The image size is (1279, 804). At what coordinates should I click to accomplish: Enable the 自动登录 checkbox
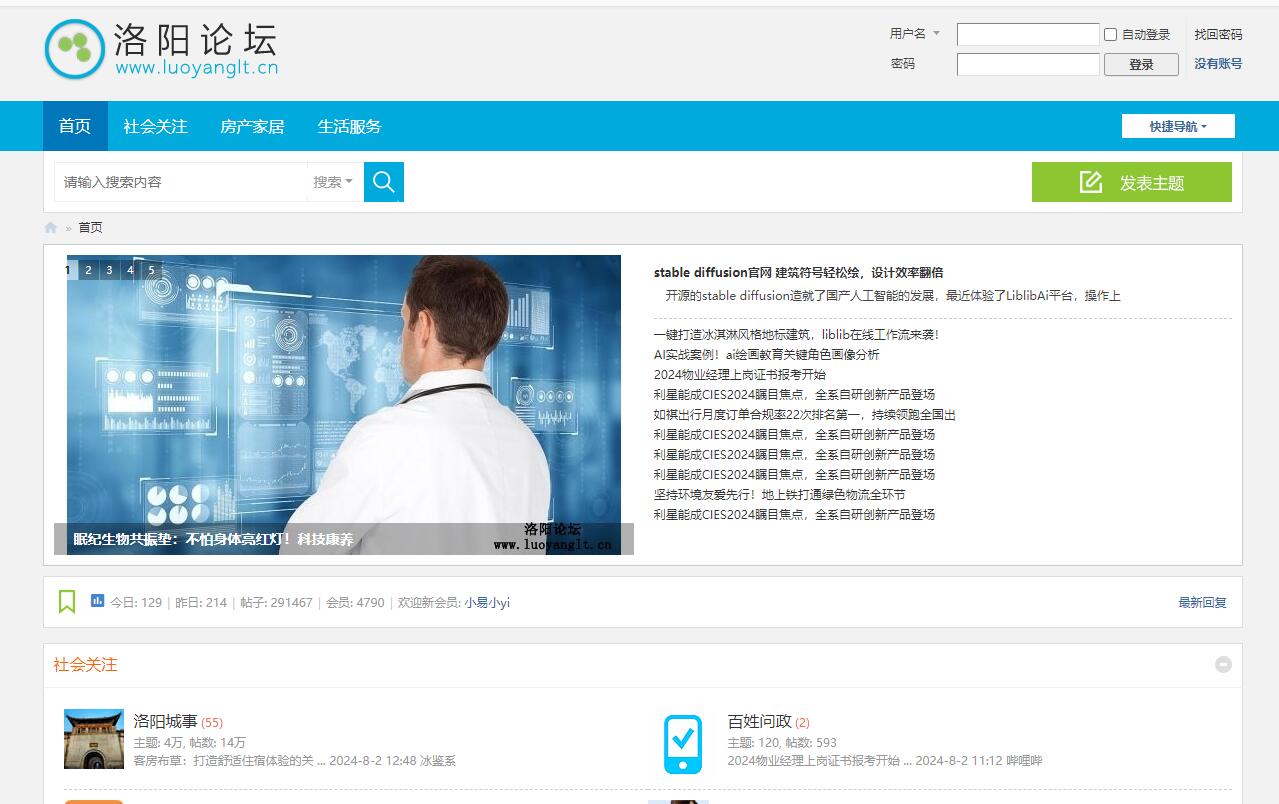(x=1110, y=35)
